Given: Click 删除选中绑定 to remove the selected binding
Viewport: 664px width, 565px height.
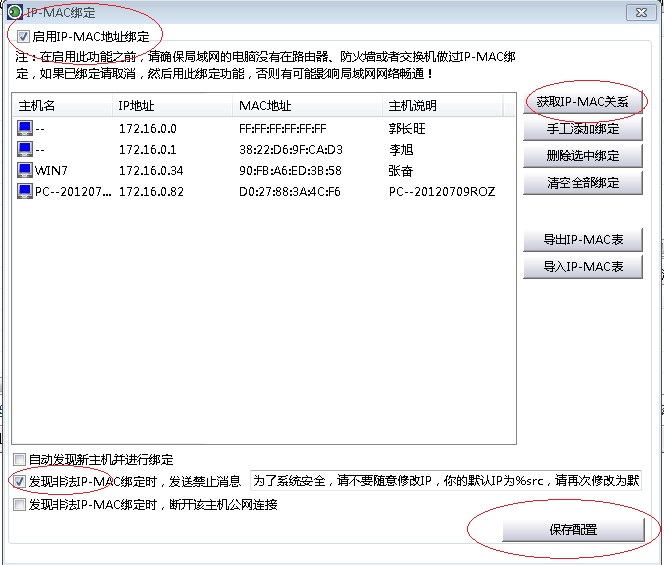Looking at the screenshot, I should coord(582,155).
